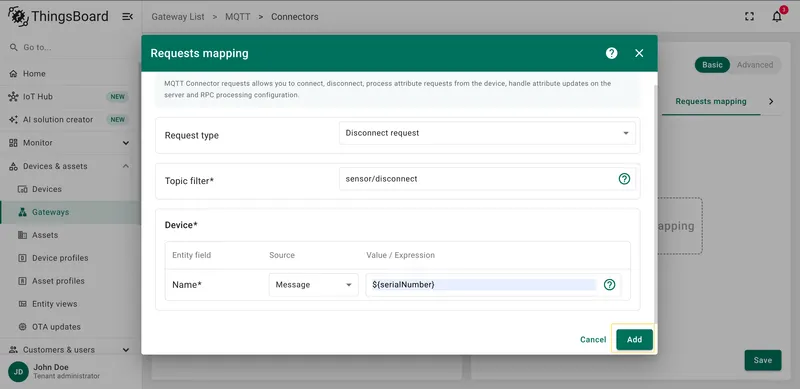Viewport: 800px width, 389px height.
Task: Close the Requests mapping dialog
Action: (x=639, y=53)
